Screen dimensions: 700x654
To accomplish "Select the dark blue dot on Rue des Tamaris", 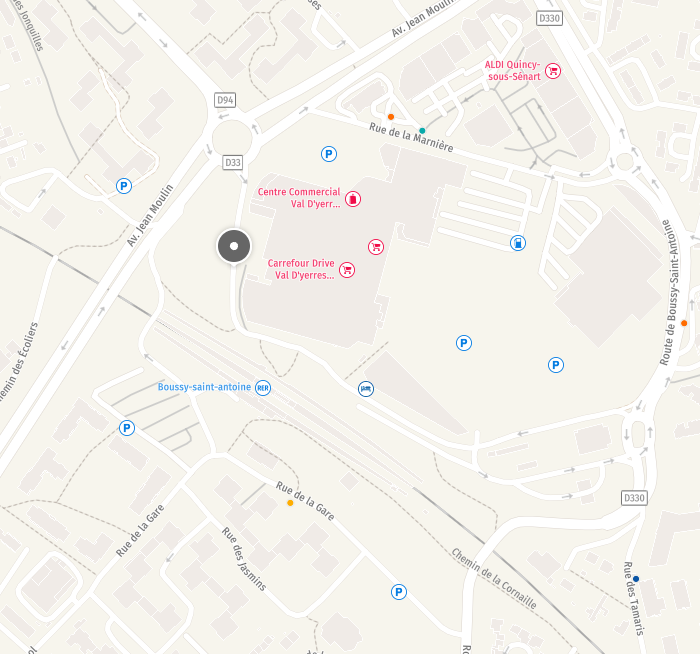I will (636, 579).
